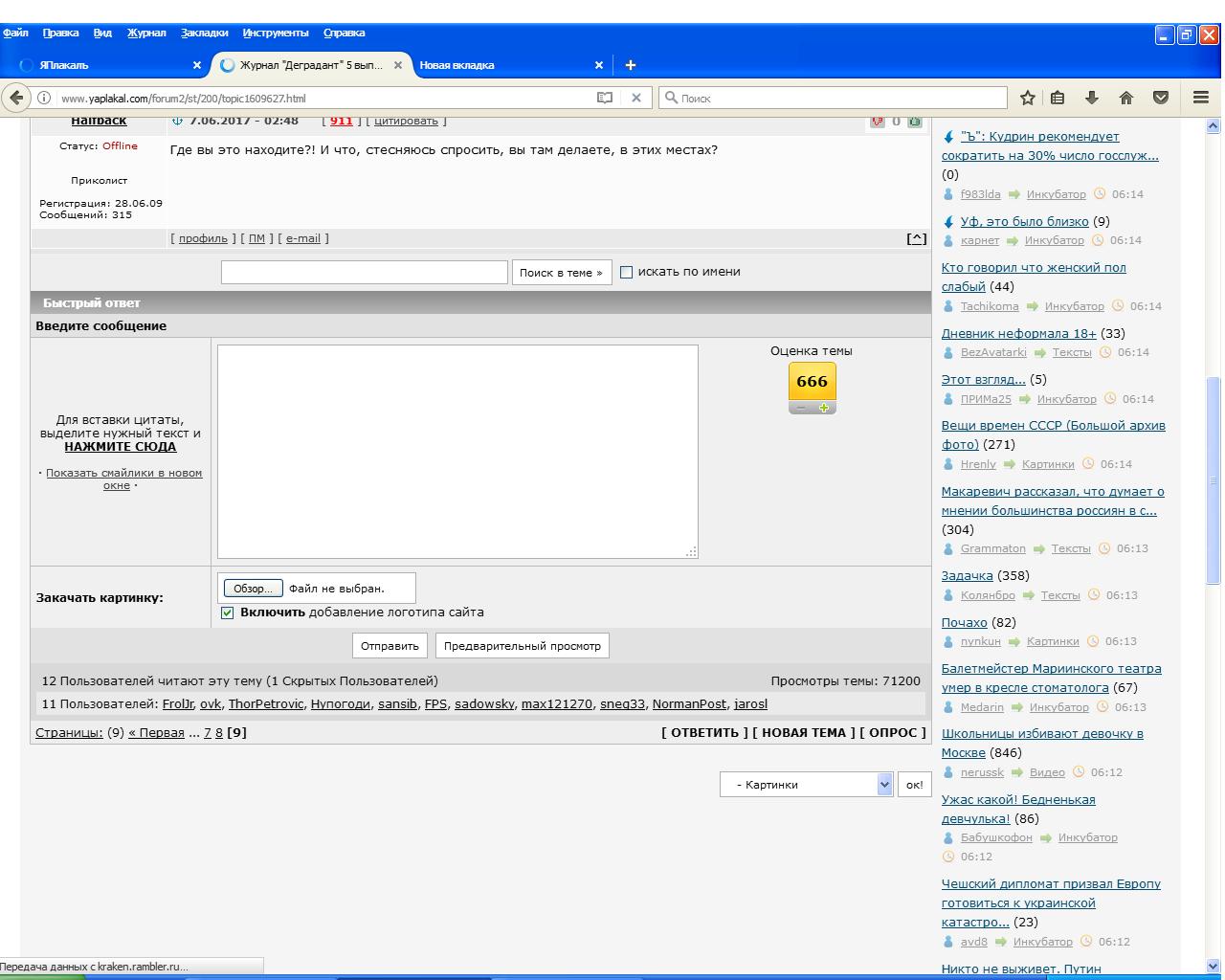Viewport: 1225px width, 980px height.
Task: Open the профиль link under post
Action: 203,238
